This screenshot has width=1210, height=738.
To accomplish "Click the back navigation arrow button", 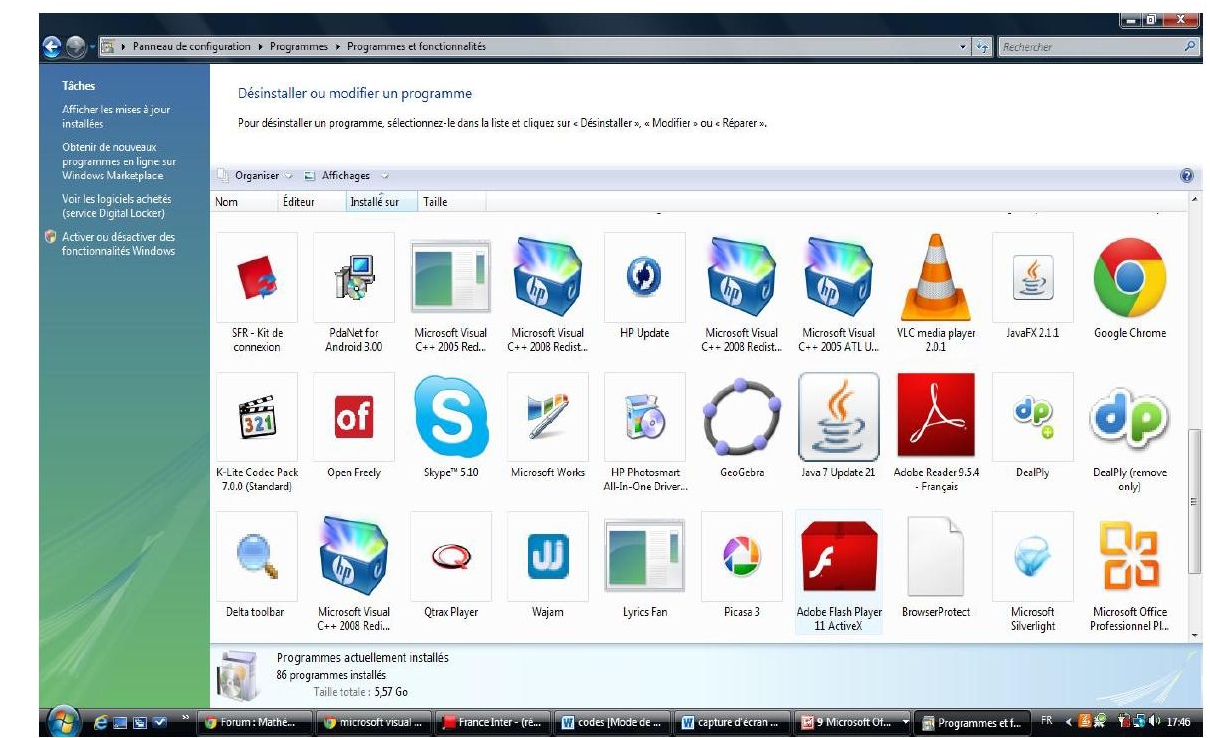I will point(51,47).
